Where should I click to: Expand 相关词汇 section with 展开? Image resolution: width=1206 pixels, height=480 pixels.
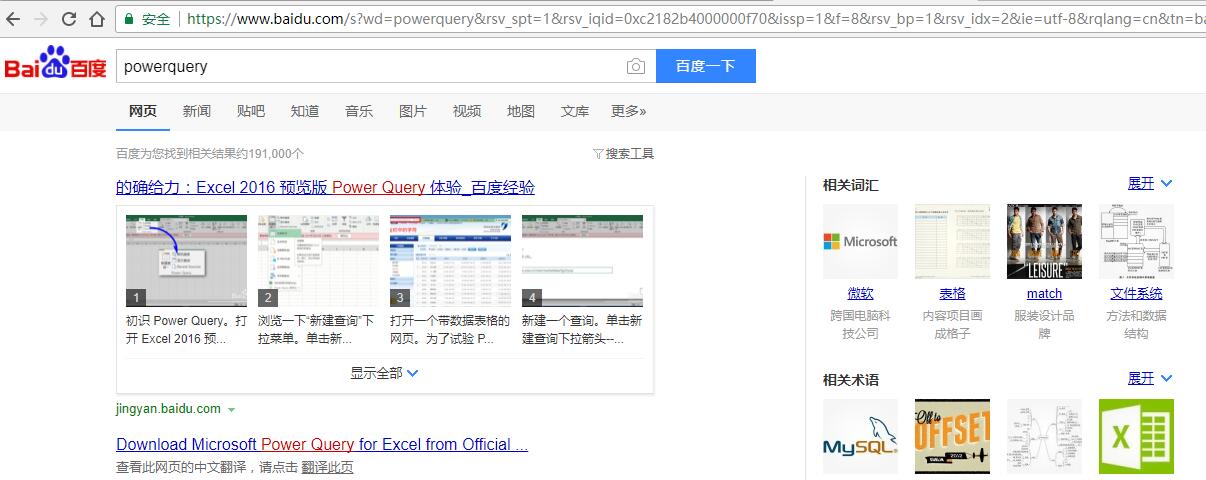point(1149,184)
